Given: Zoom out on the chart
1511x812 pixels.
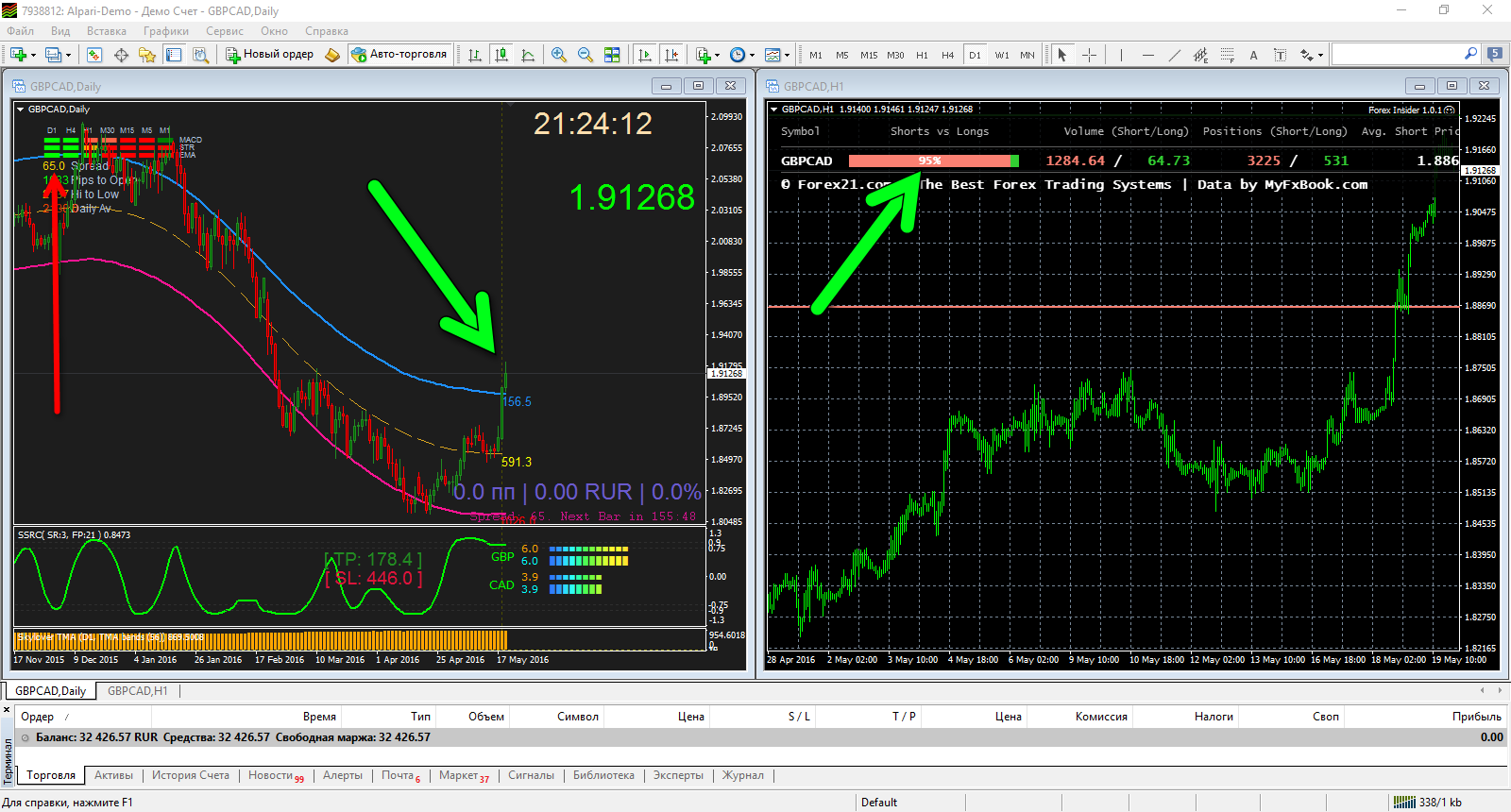Looking at the screenshot, I should tap(586, 55).
